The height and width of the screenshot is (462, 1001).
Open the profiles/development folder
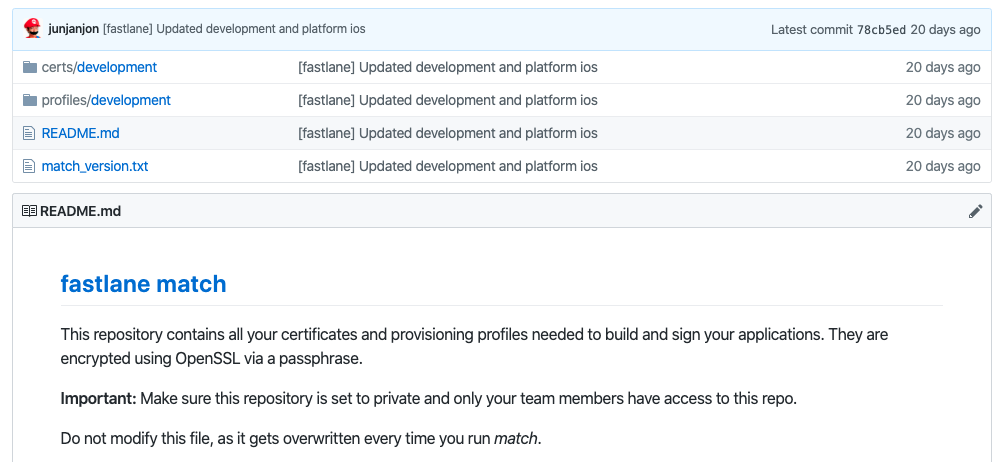(x=130, y=100)
